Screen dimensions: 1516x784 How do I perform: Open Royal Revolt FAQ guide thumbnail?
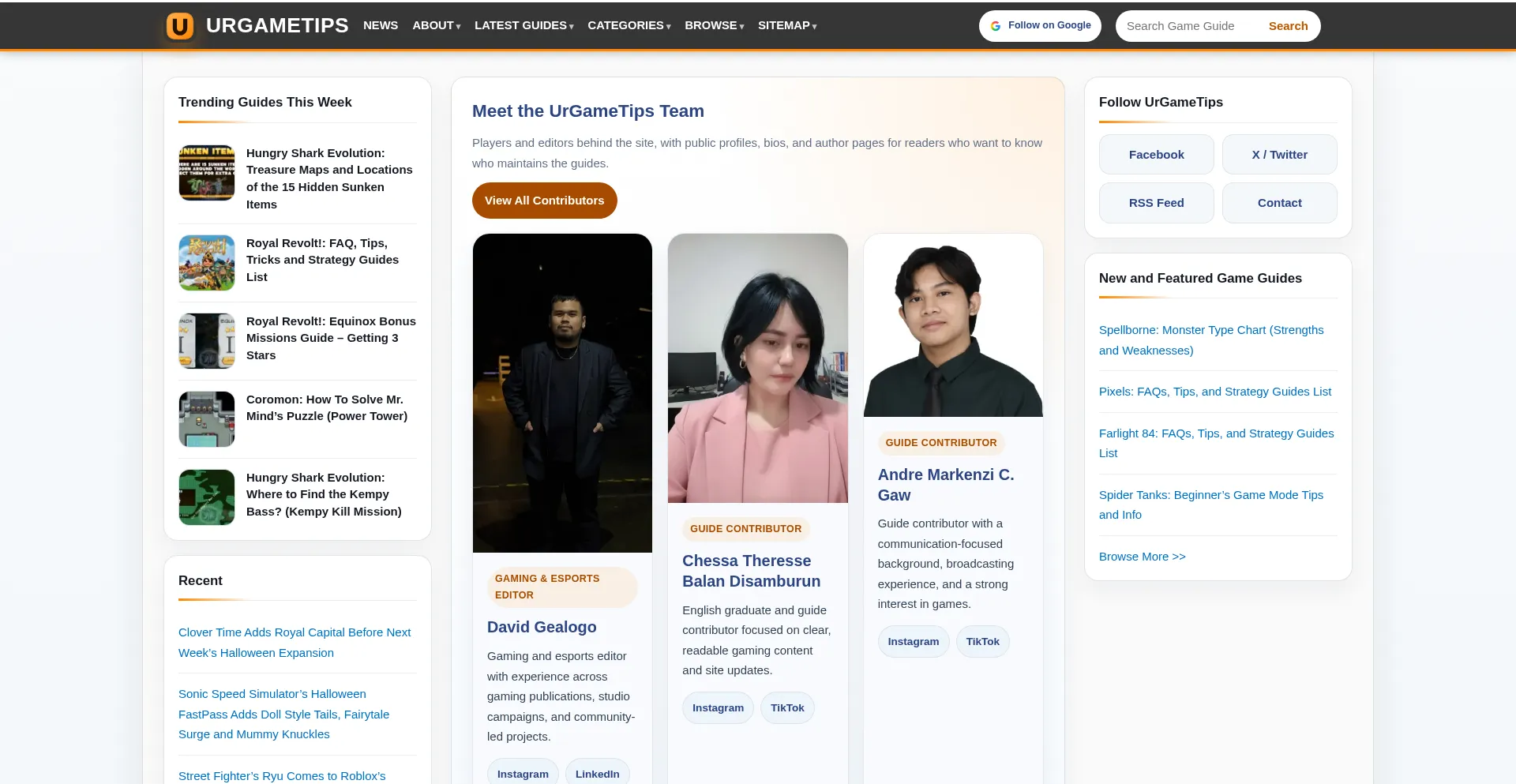point(207,263)
